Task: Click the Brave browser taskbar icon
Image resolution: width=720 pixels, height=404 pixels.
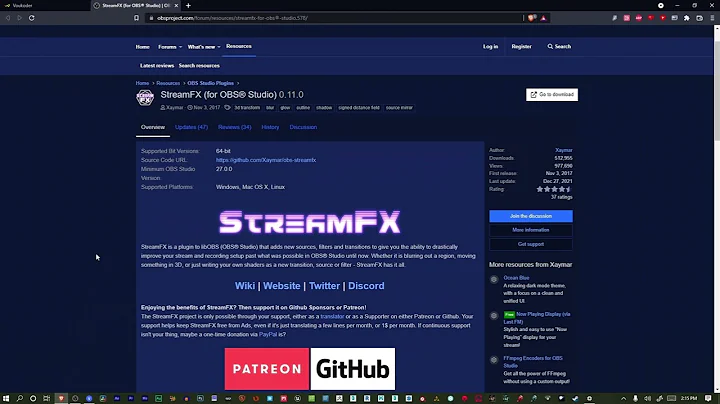Action: tap(61, 398)
